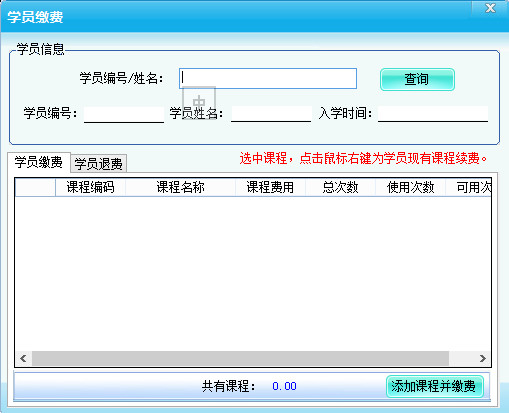509x413 pixels.
Task: Click the 添加课程并缴费 button
Action: [x=434, y=386]
